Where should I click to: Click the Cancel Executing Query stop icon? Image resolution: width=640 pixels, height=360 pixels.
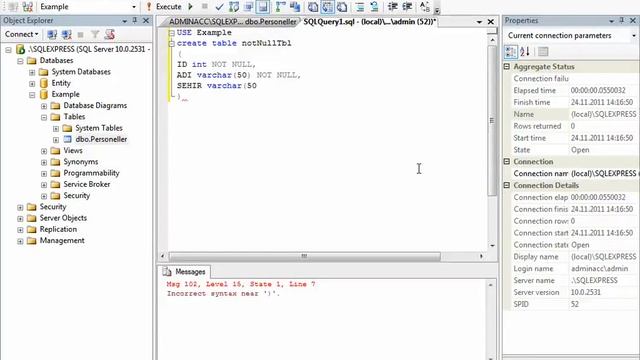pos(204,7)
